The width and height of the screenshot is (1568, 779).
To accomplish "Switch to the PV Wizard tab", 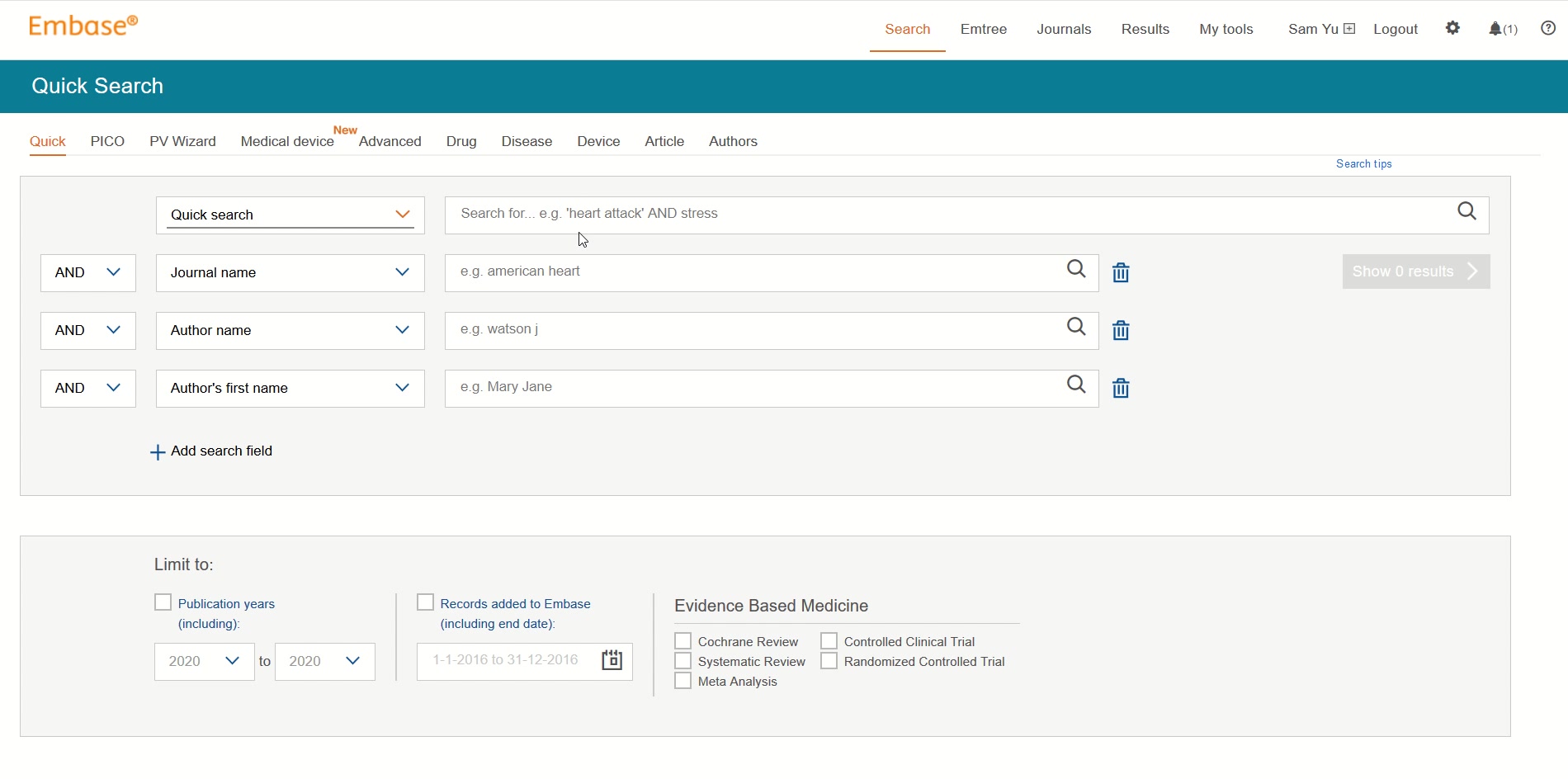I will (182, 141).
